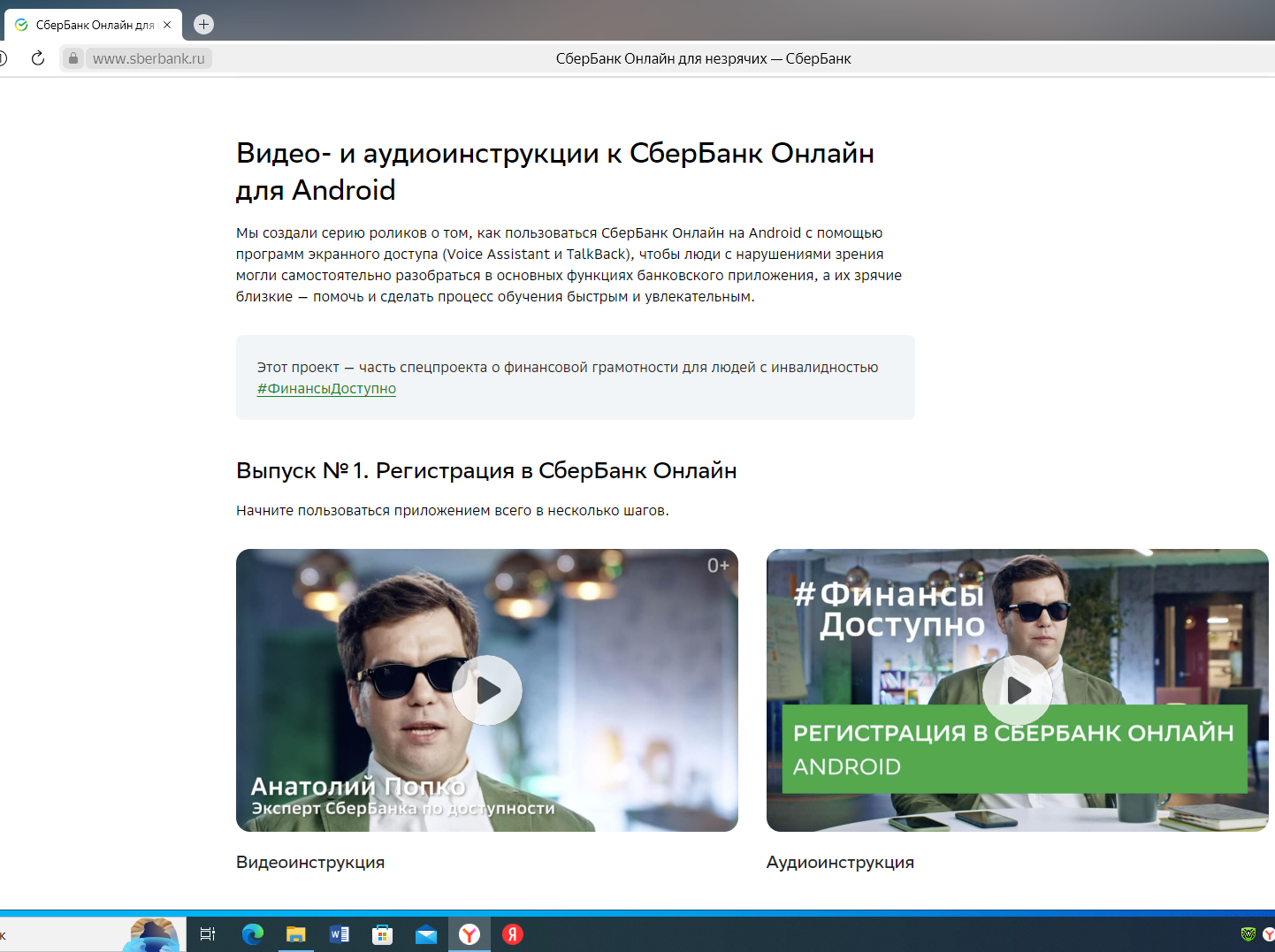Screen dimensions: 1275x952
Task: Launch Microsoft Edge from taskbar
Action: click(x=253, y=934)
